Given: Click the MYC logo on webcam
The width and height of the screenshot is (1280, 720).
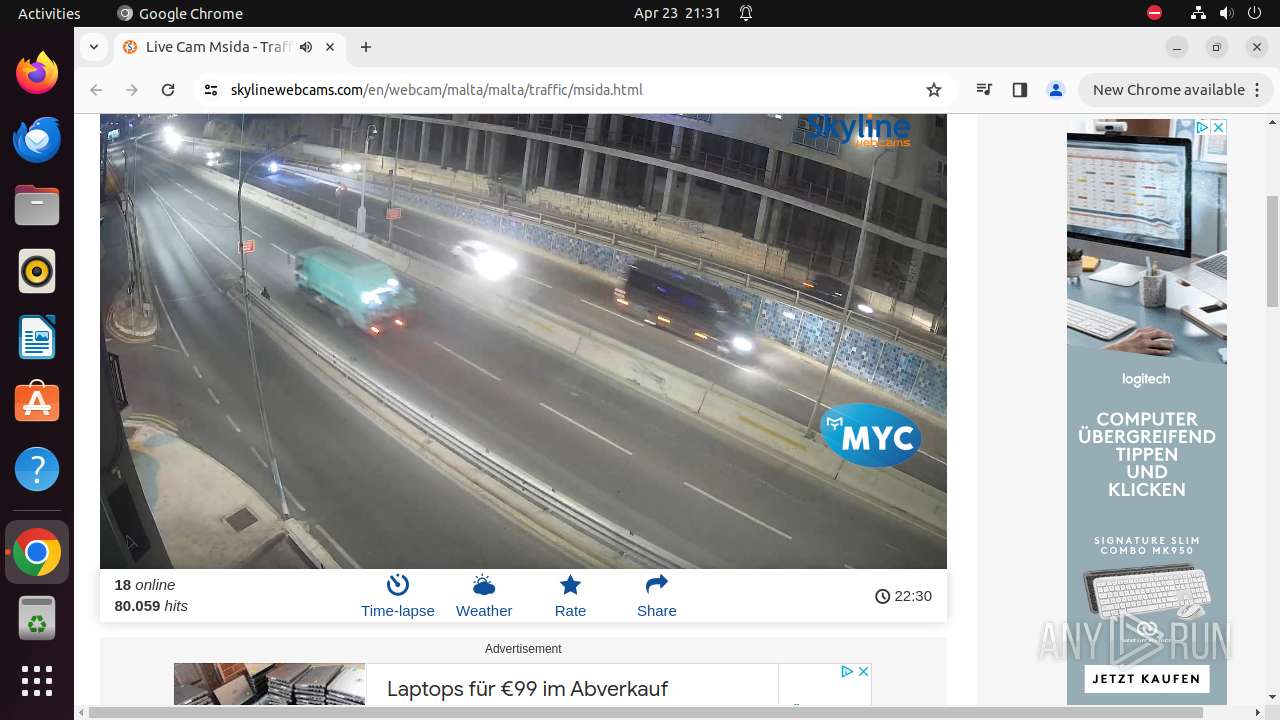Looking at the screenshot, I should coord(871,436).
